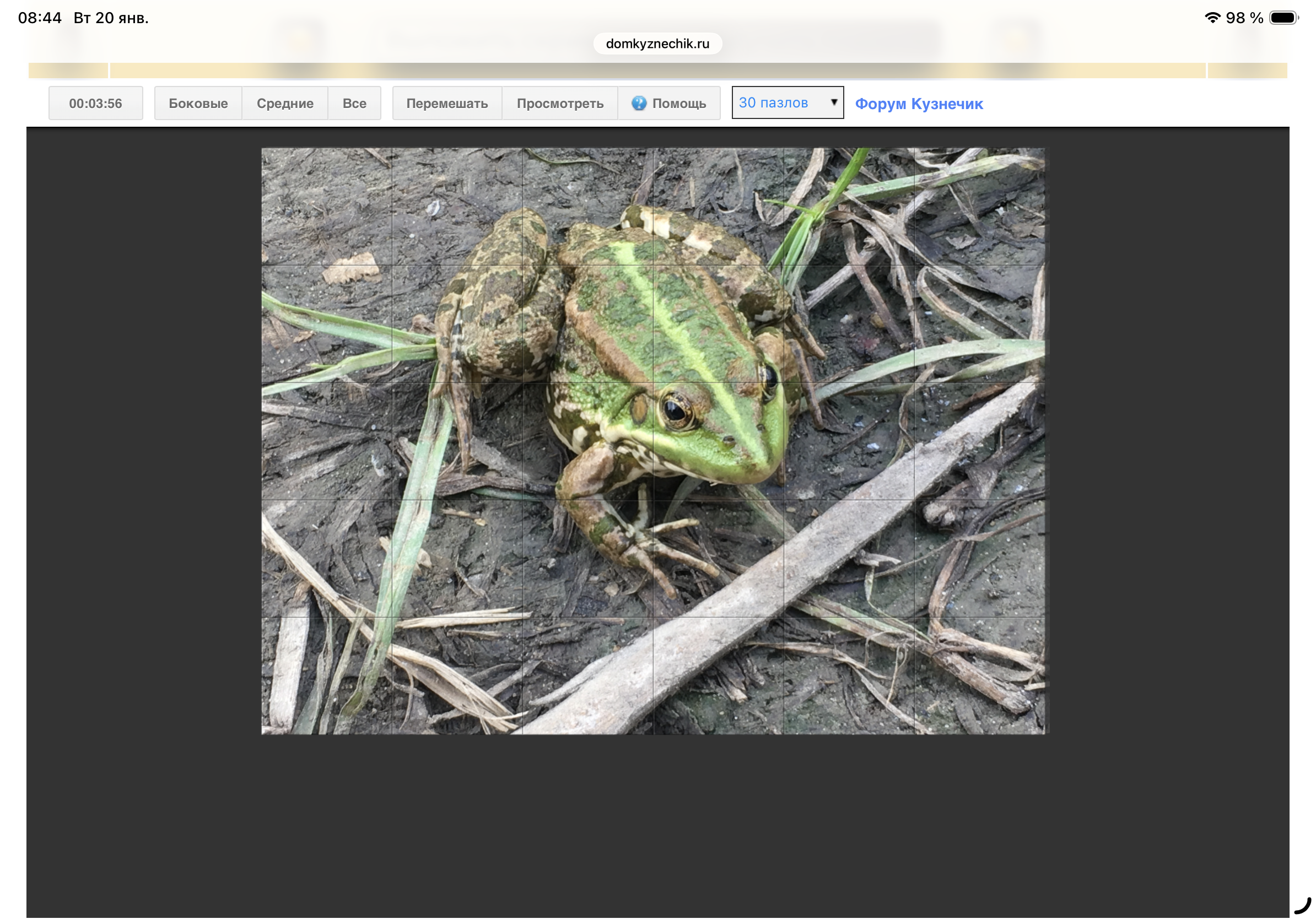Tap the Wi-Fi status icon

click(x=1212, y=17)
